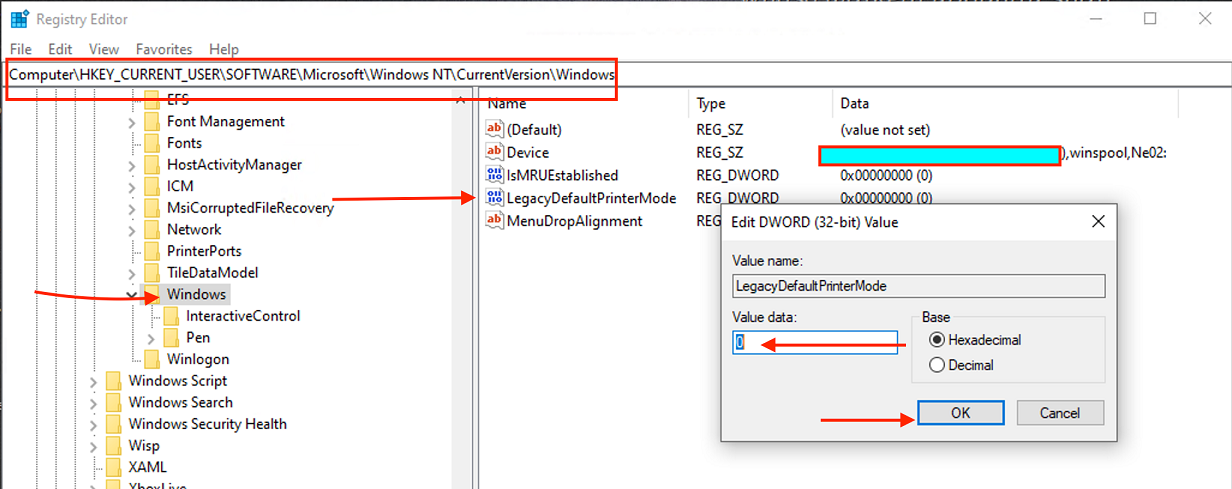Expand the ICM key
The width and height of the screenshot is (1232, 489).
[x=132, y=186]
